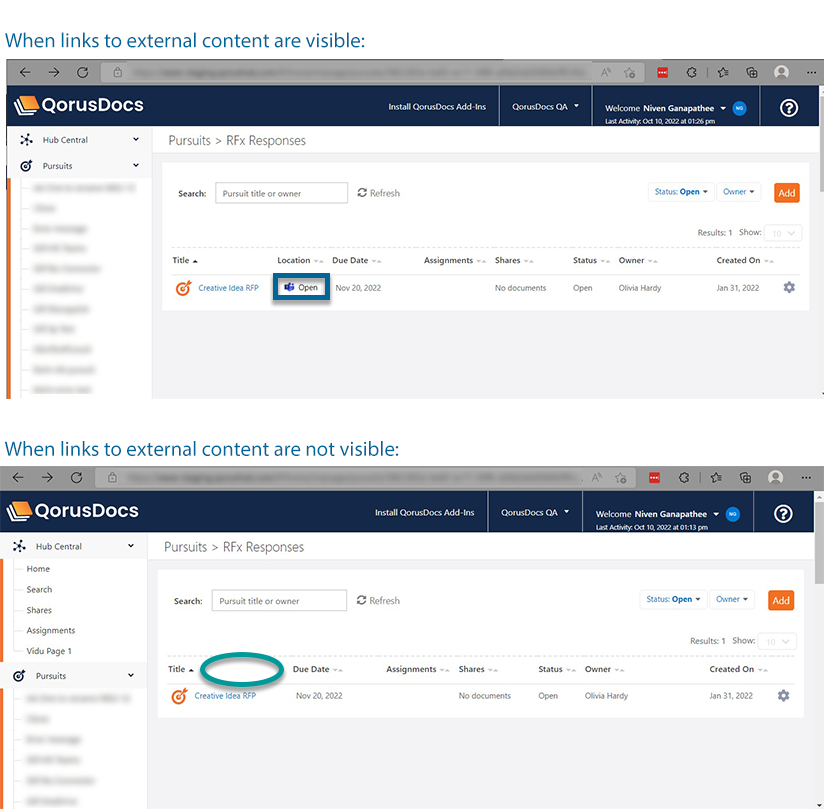Screen dimensions: 824x809
Task: Click browser back arrow in bottom screenshot
Action: 18,477
